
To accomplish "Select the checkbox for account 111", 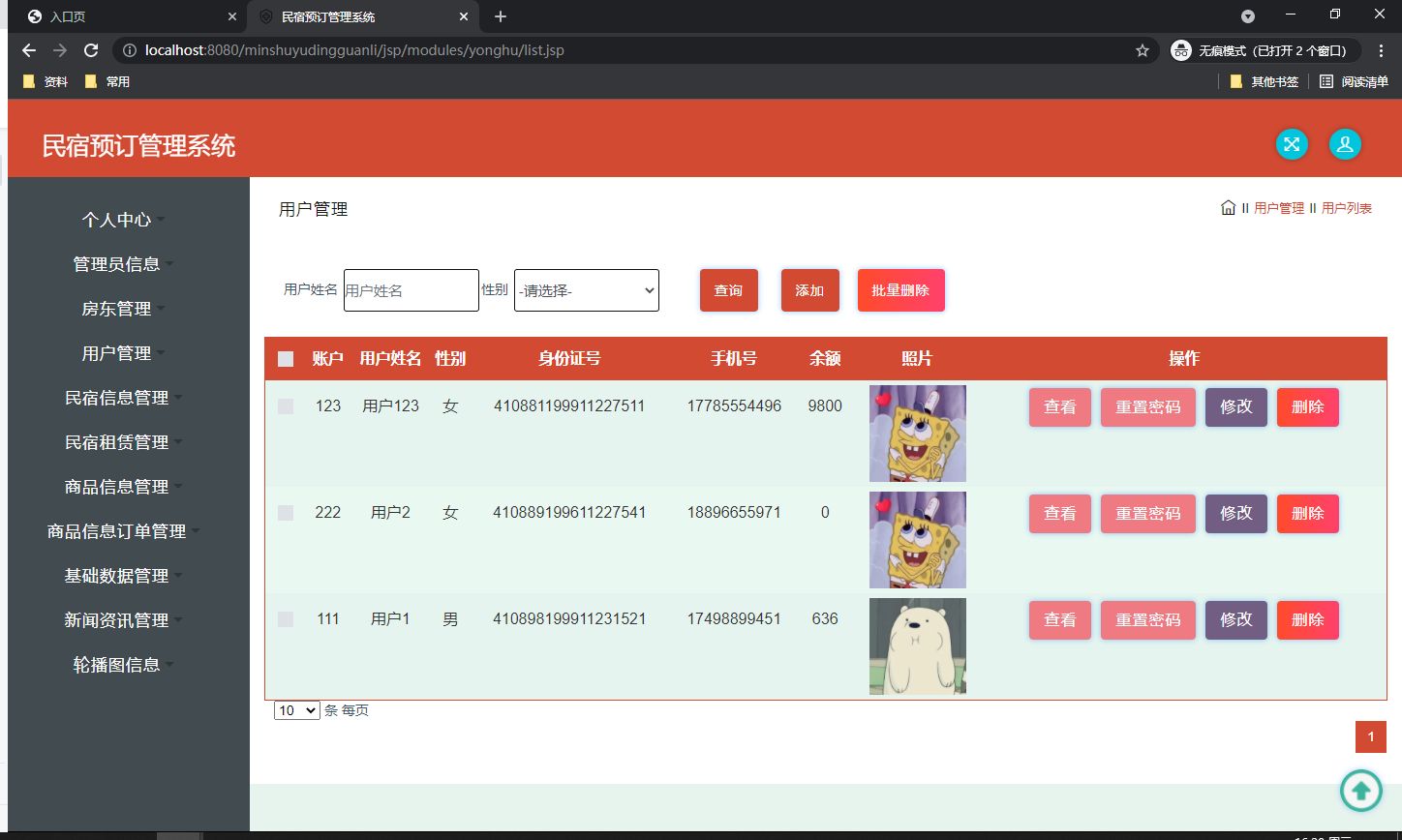I will 286,619.
